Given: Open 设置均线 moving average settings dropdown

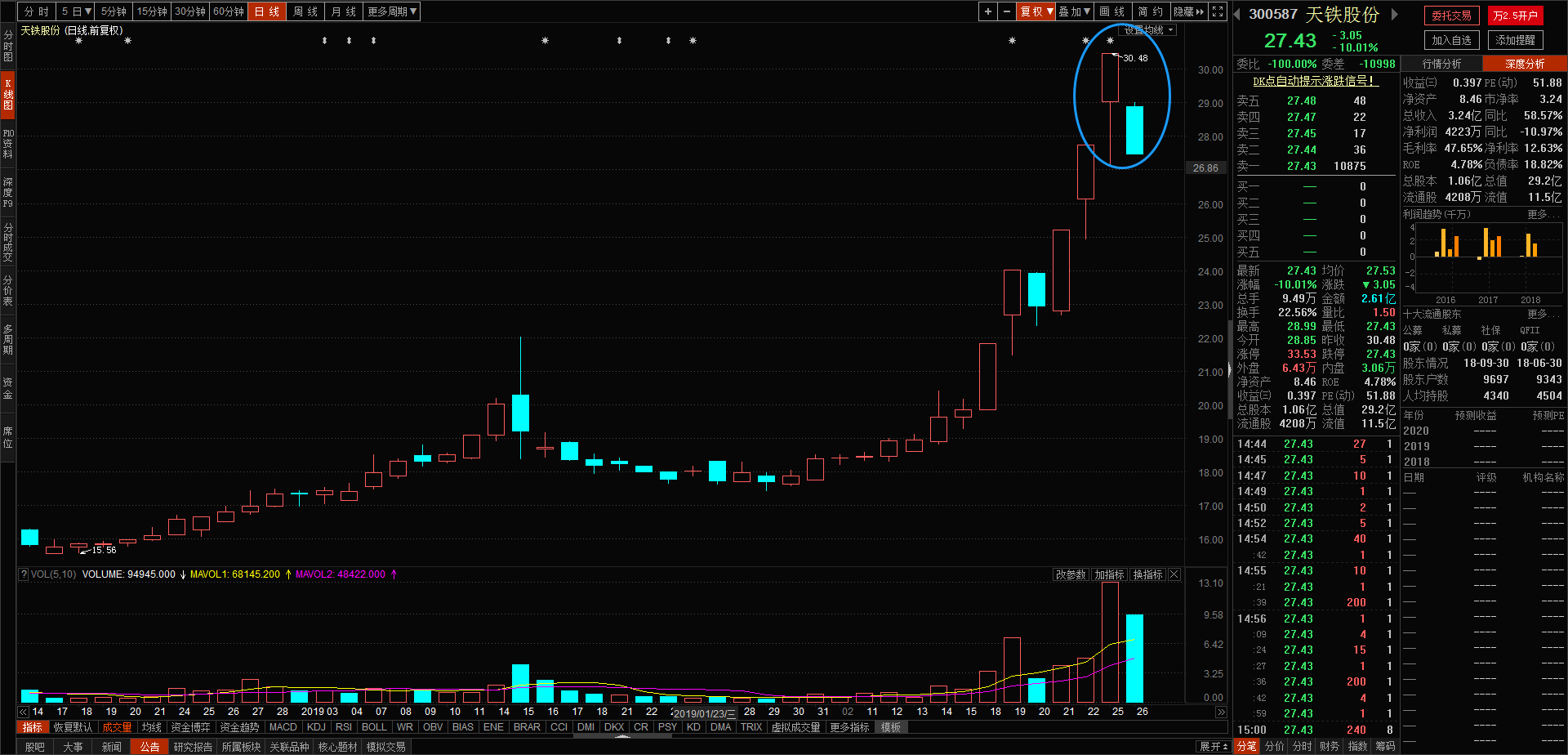Looking at the screenshot, I should [1149, 30].
